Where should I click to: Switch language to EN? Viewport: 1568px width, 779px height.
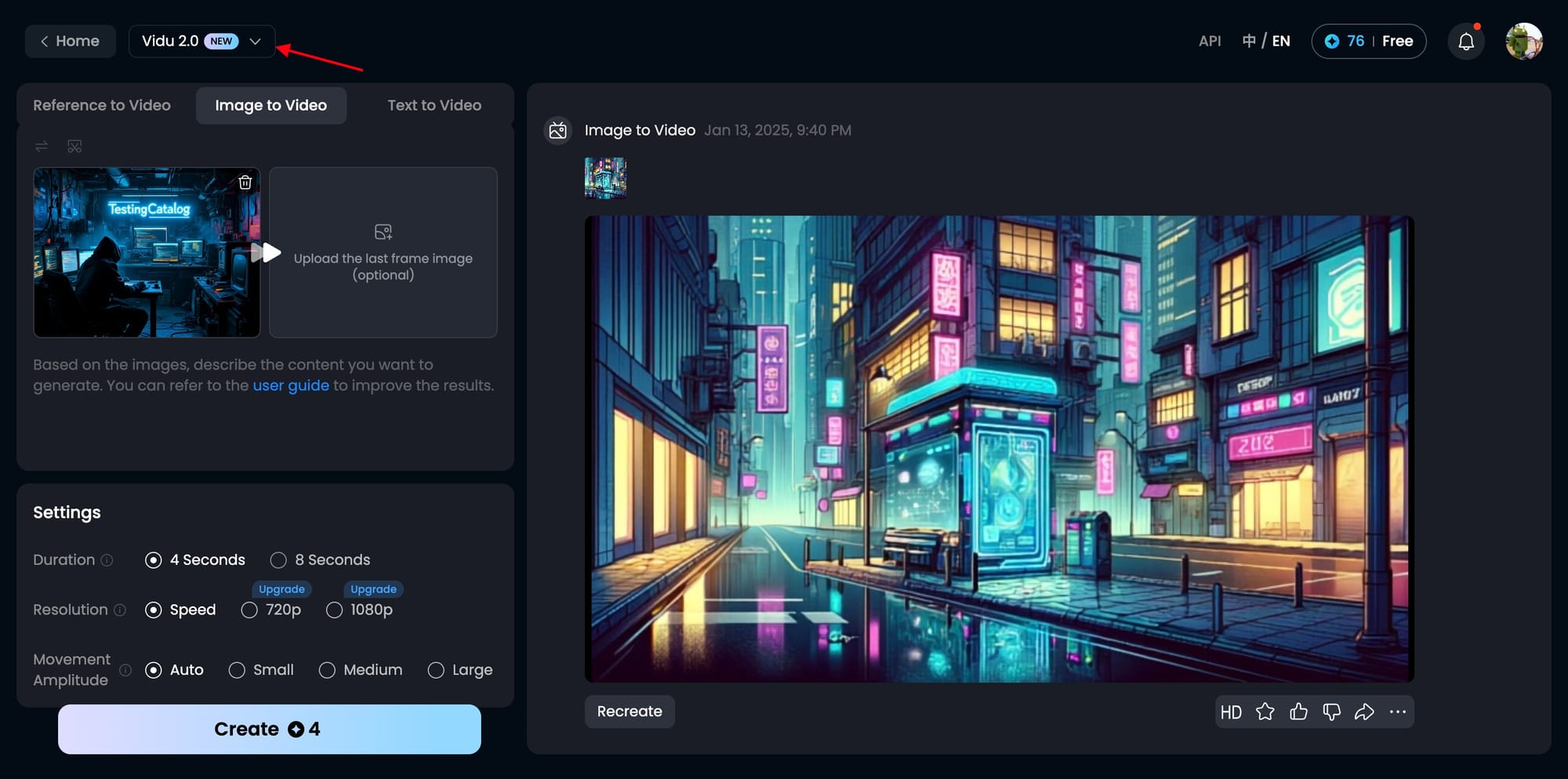[x=1281, y=41]
